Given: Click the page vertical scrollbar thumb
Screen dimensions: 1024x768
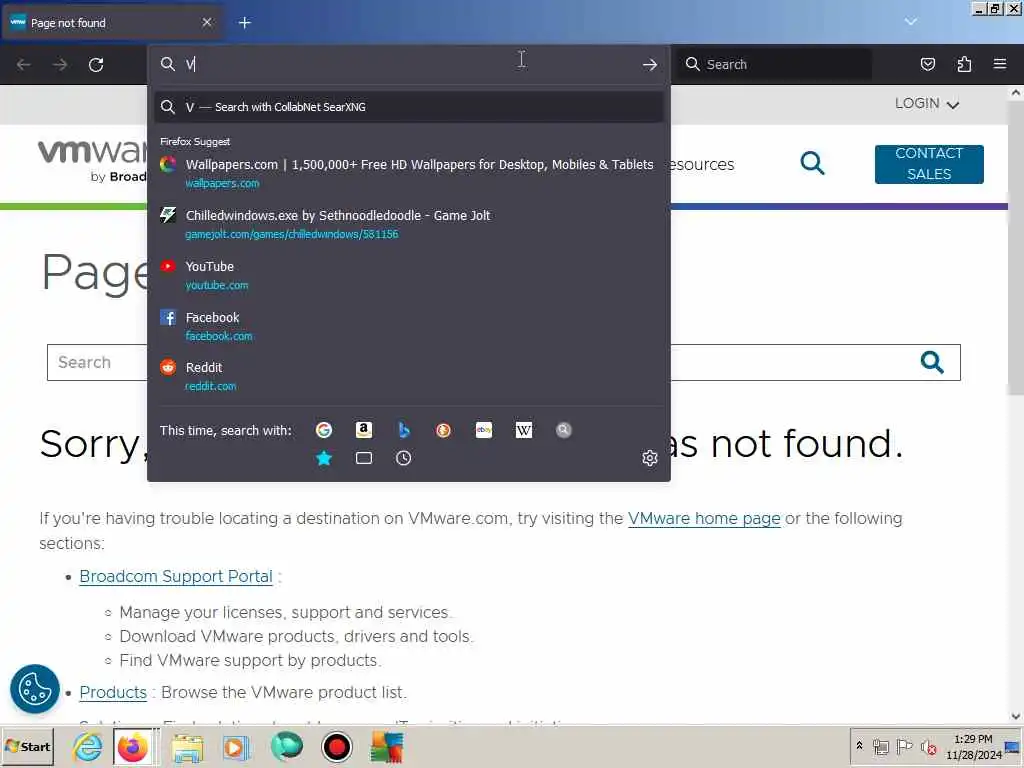Looking at the screenshot, I should pos(1016,248).
